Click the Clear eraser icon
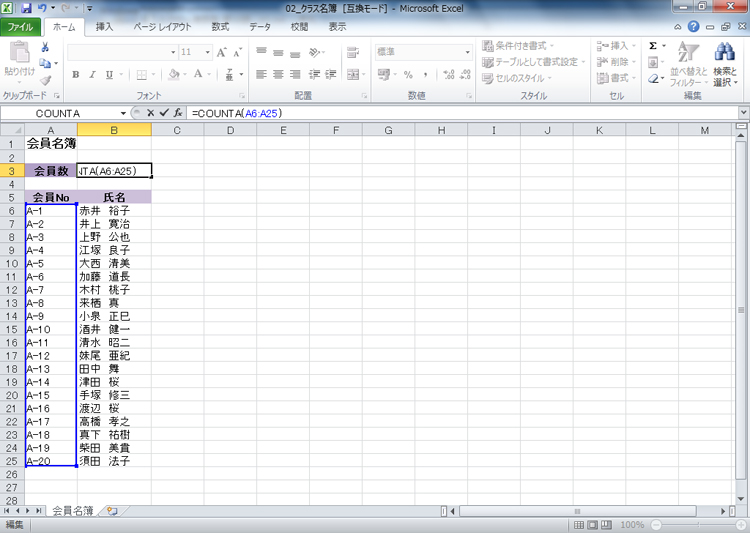Viewport: 750px width, 533px height. (x=653, y=78)
